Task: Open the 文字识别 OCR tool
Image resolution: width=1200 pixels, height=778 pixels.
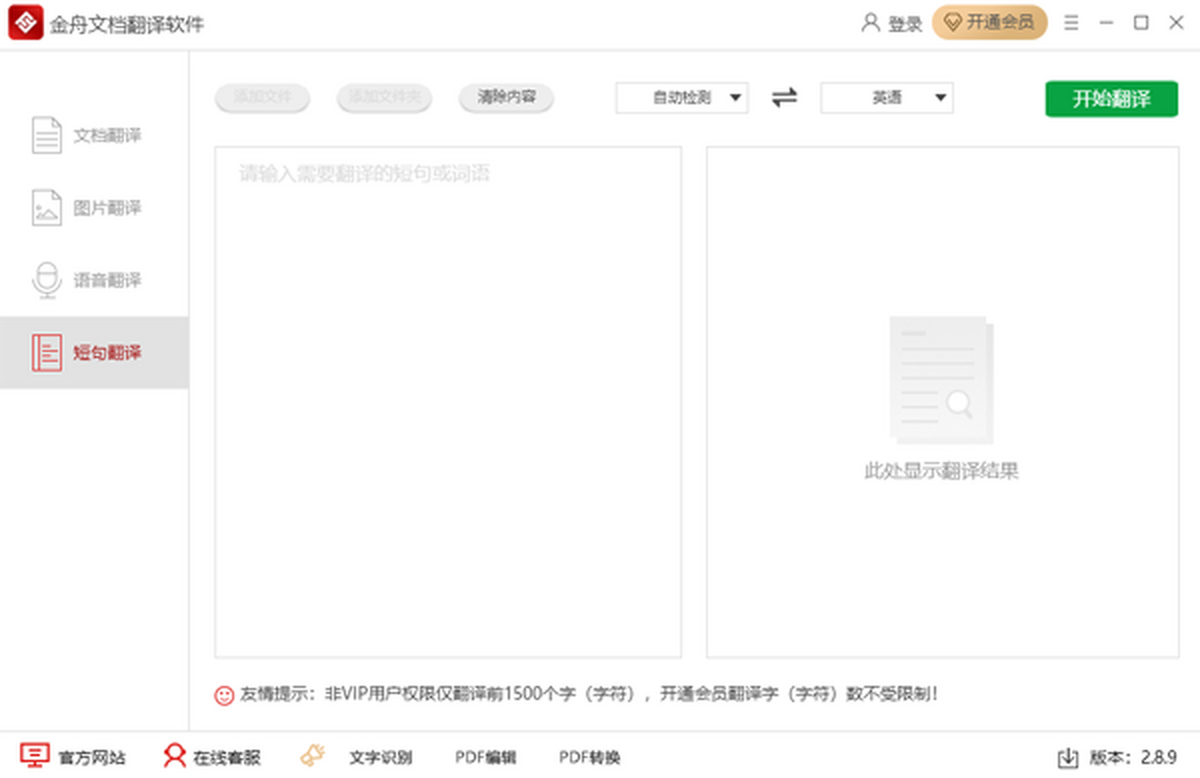Action: pyautogui.click(x=380, y=757)
